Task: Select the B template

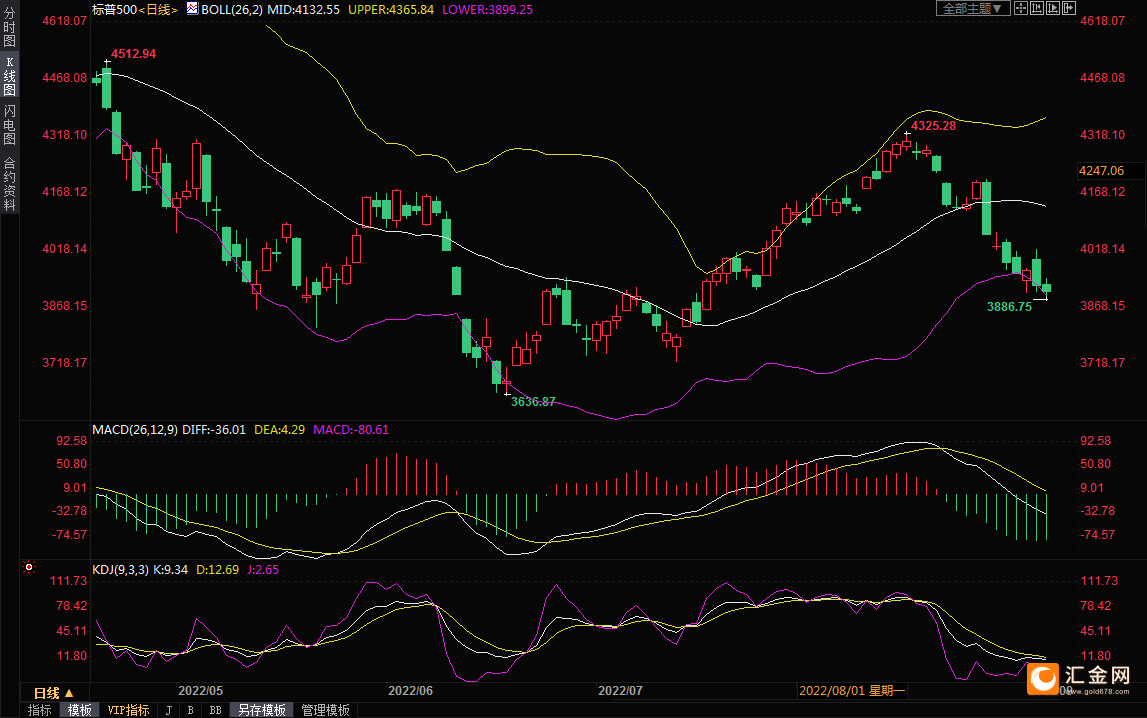Action: click(x=190, y=710)
